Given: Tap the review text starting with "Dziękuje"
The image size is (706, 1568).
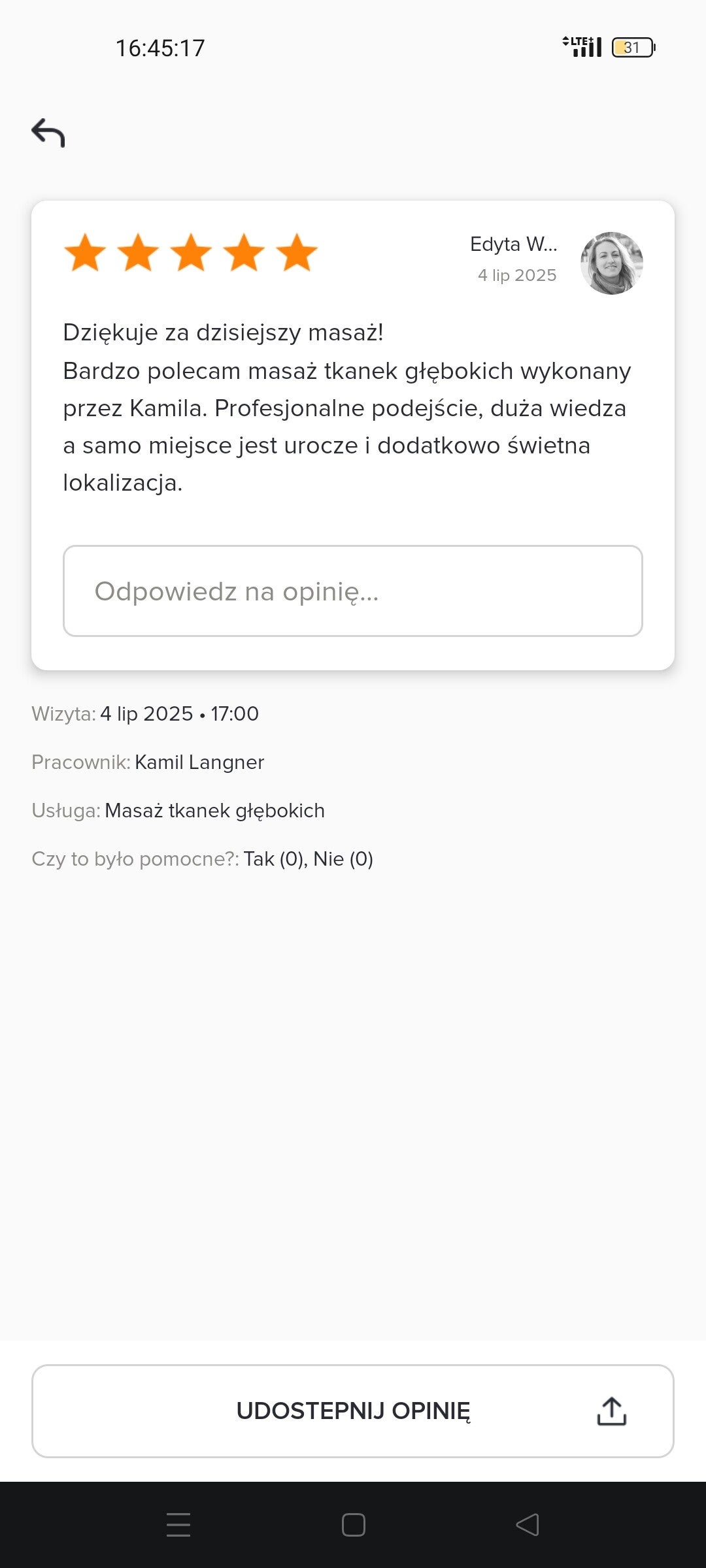Looking at the screenshot, I should click(x=346, y=408).
